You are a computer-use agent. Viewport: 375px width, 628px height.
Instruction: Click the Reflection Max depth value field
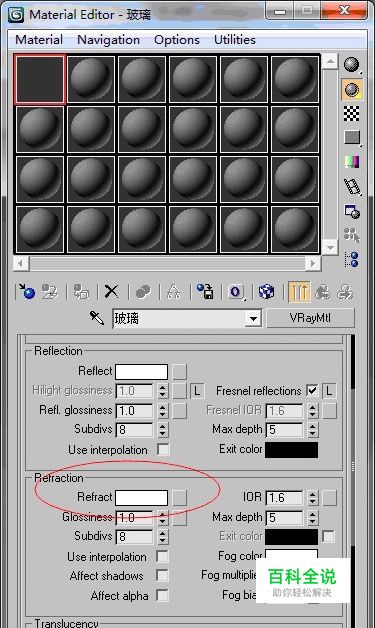point(284,430)
